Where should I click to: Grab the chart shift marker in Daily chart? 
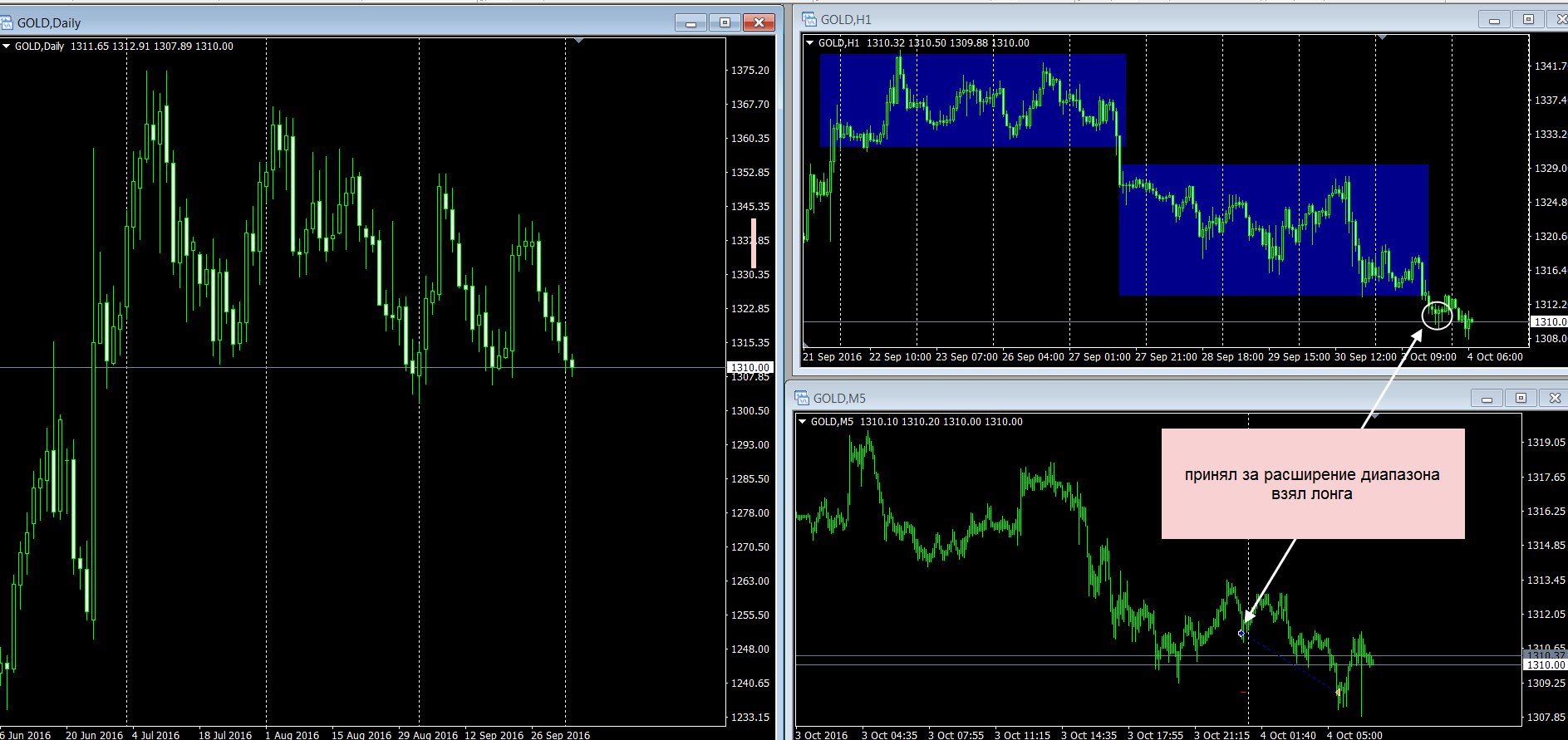[578, 40]
